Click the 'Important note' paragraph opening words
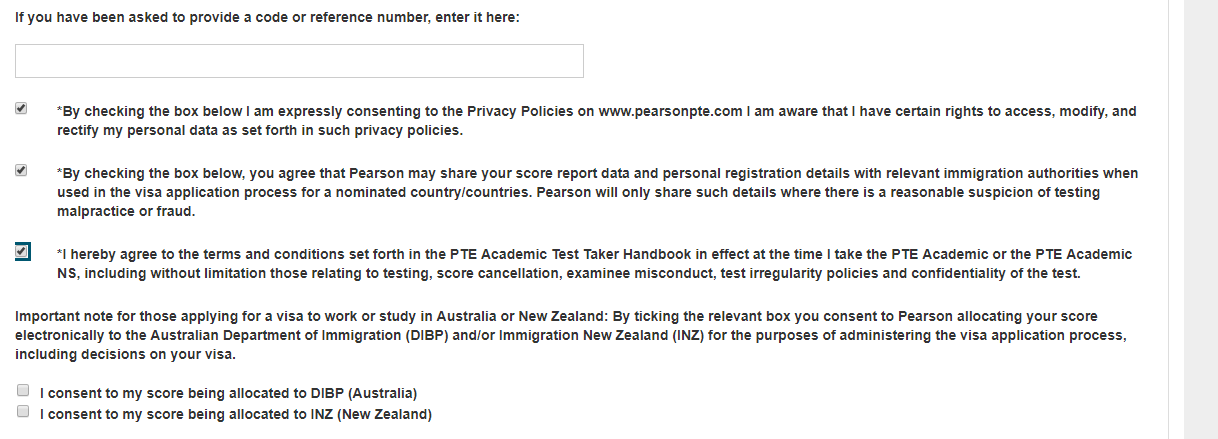This screenshot has width=1218, height=439. coord(60,317)
